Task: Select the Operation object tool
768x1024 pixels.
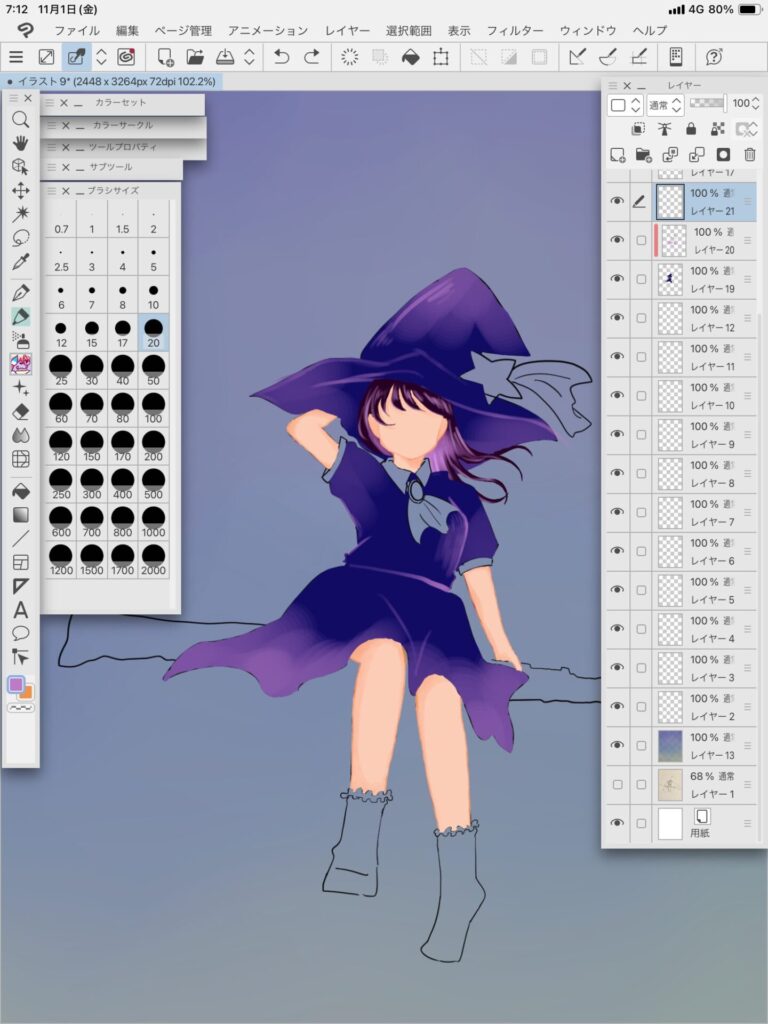Action: pos(20,167)
